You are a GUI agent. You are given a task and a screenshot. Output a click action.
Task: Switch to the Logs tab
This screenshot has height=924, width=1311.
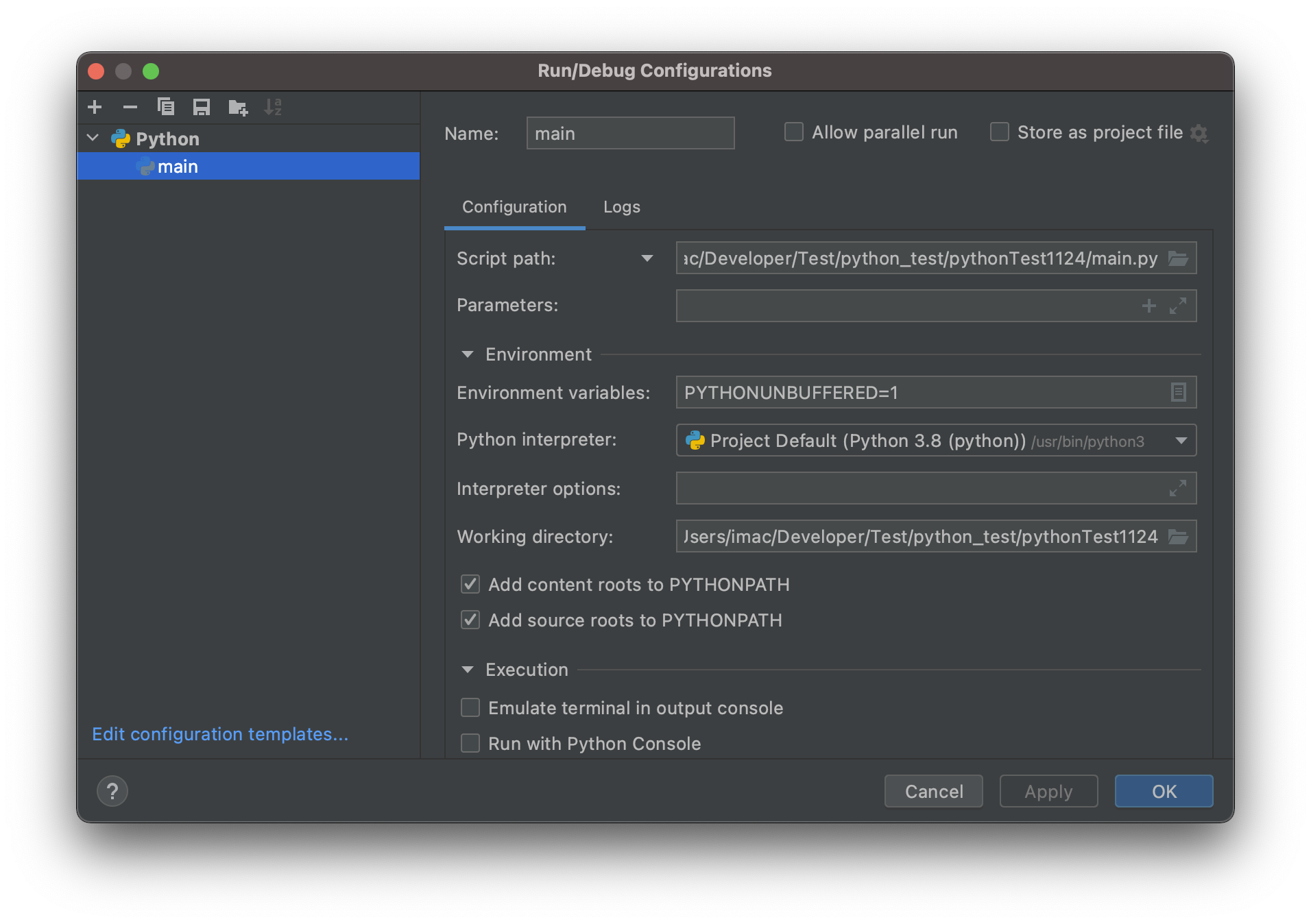(621, 206)
